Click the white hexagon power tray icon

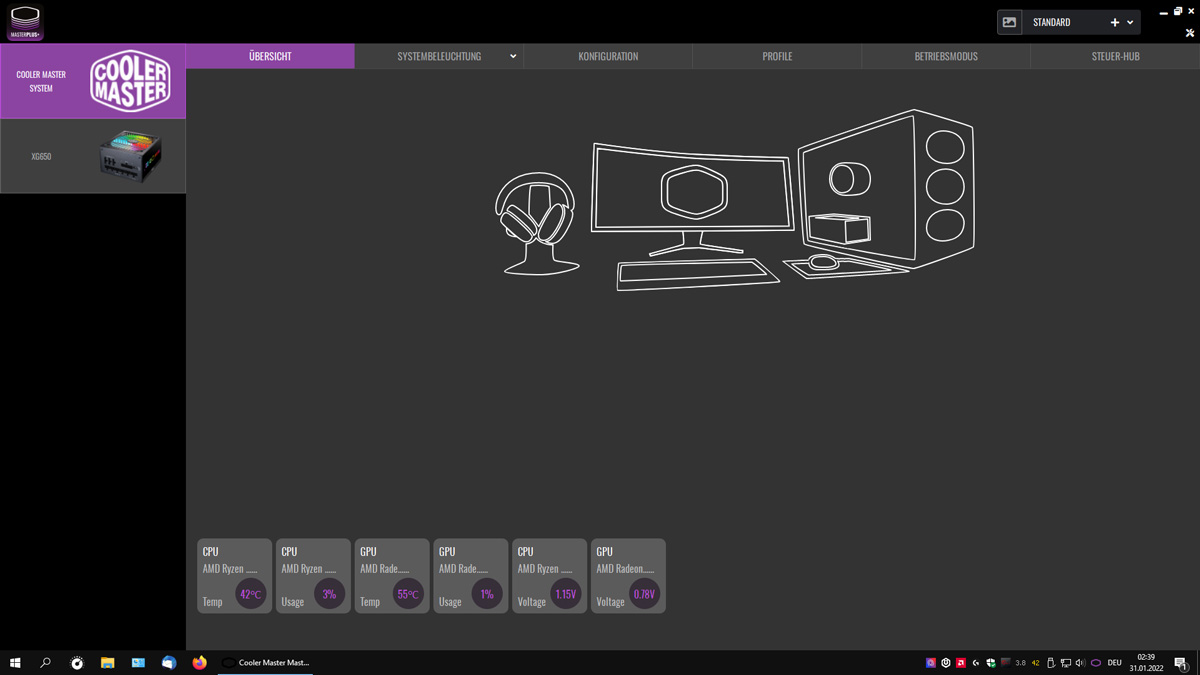point(946,663)
